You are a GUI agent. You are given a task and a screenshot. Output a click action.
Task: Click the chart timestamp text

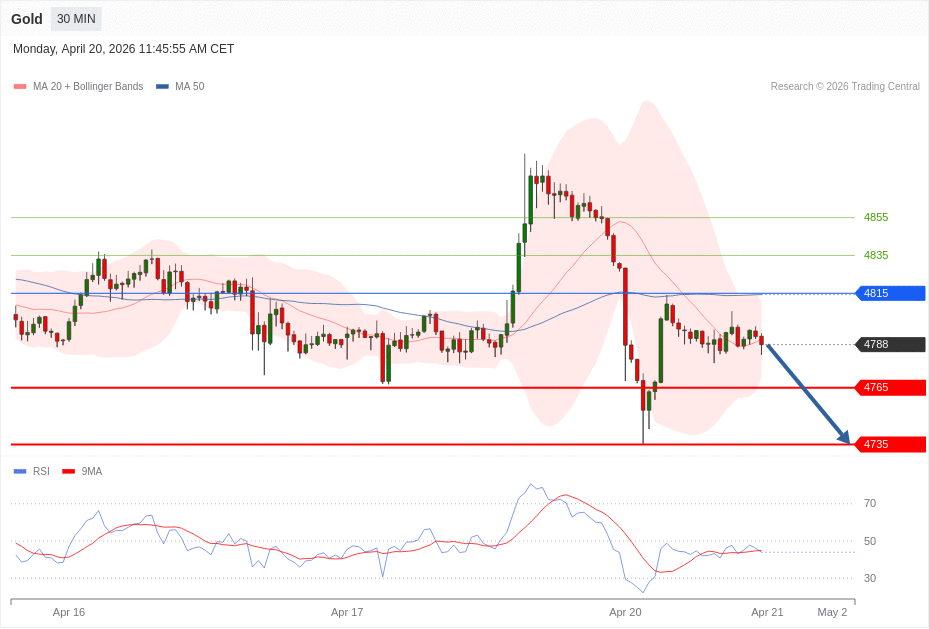coord(123,49)
